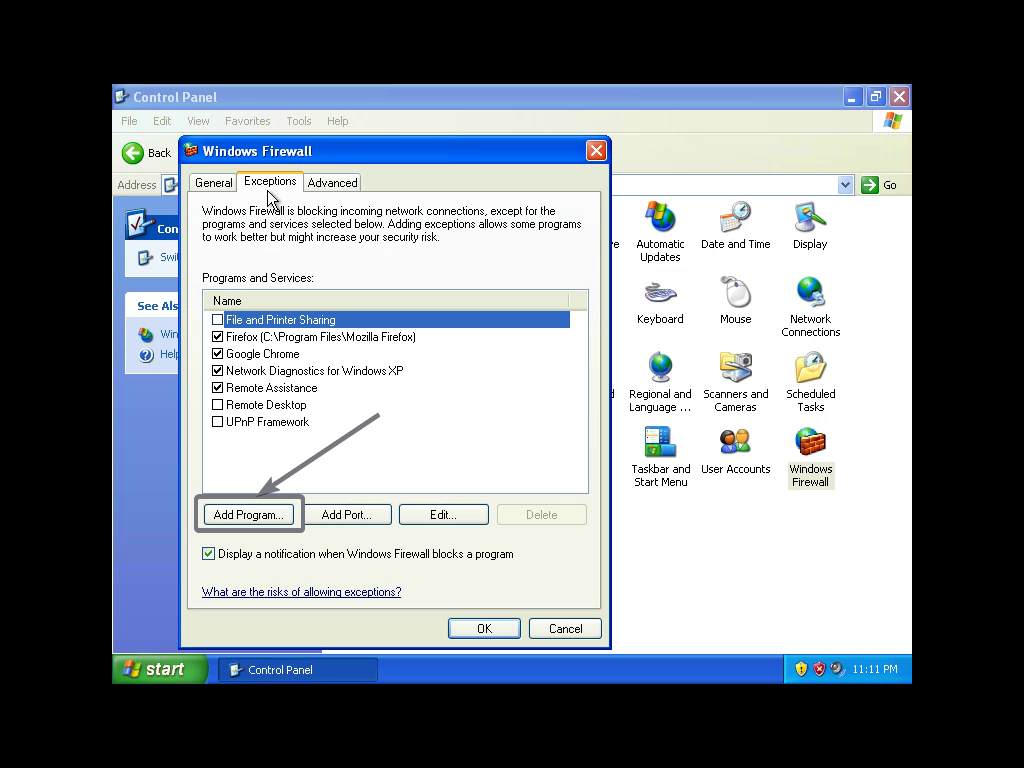
Task: Click the green Back arrow in Control Panel
Action: (133, 153)
